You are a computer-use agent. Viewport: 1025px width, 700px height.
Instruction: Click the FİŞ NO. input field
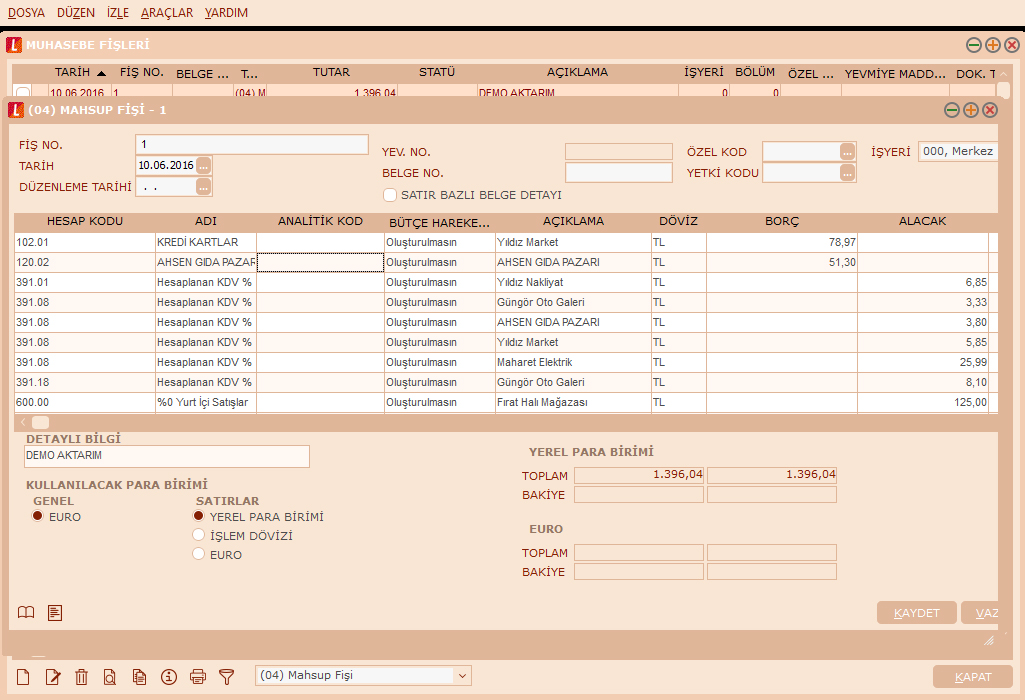[252, 144]
